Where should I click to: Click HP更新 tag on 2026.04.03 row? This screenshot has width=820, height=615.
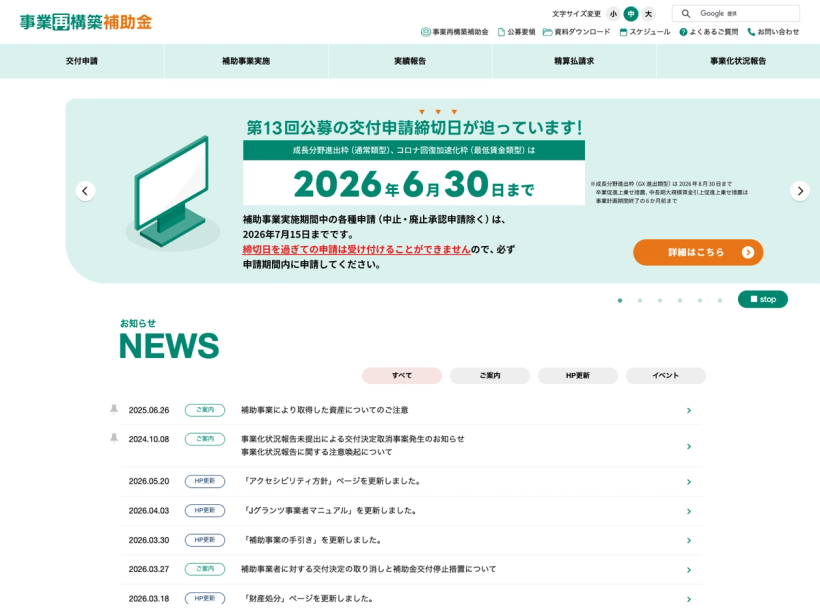tap(205, 510)
